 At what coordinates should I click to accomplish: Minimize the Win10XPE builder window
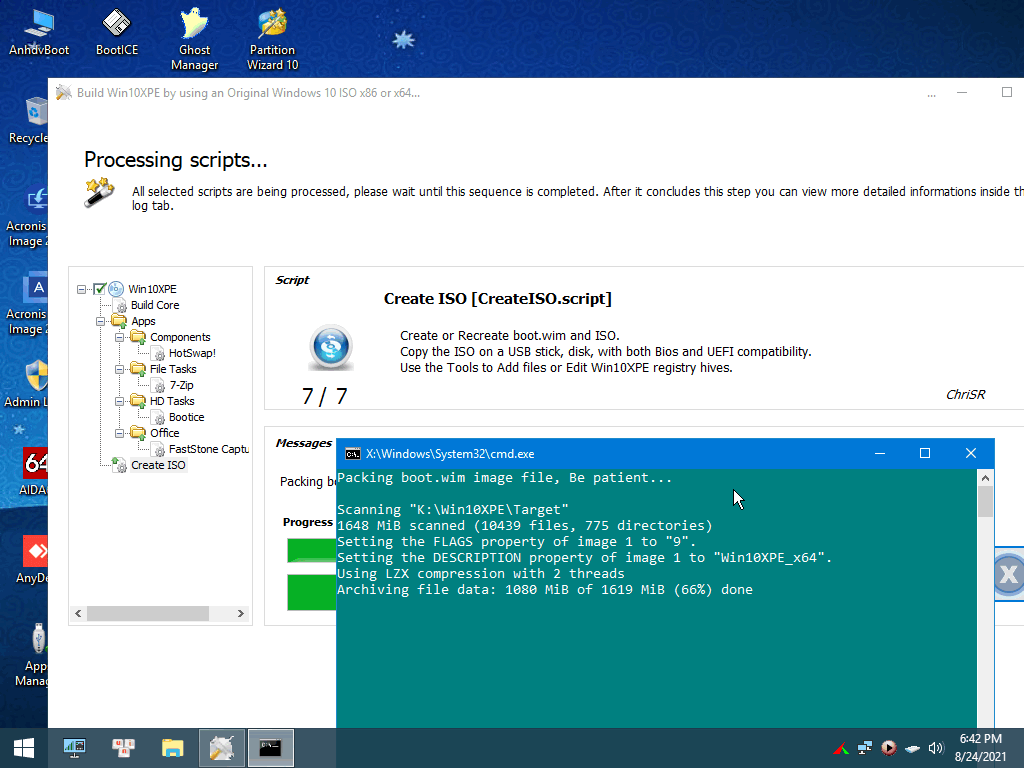[962, 93]
